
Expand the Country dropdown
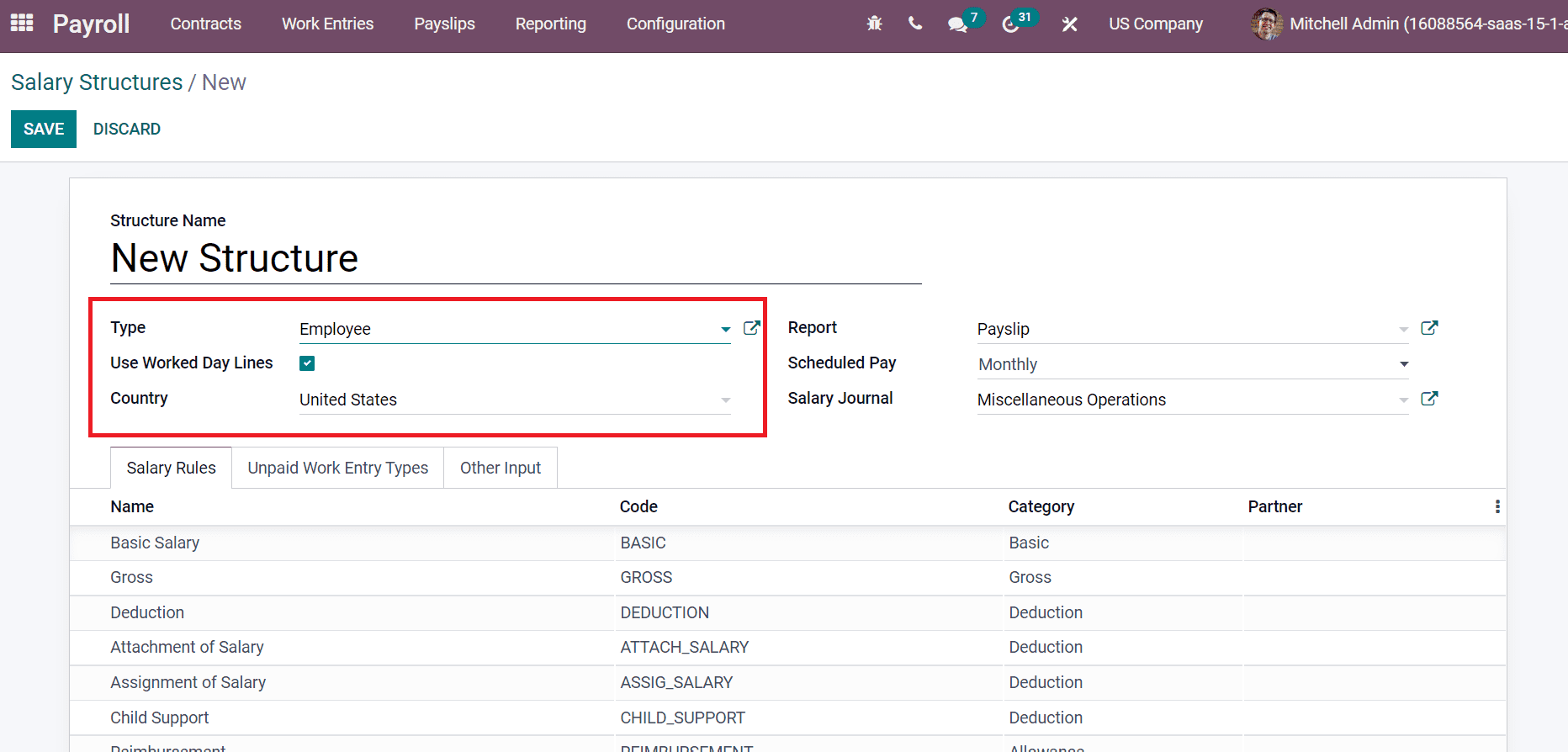[725, 400]
